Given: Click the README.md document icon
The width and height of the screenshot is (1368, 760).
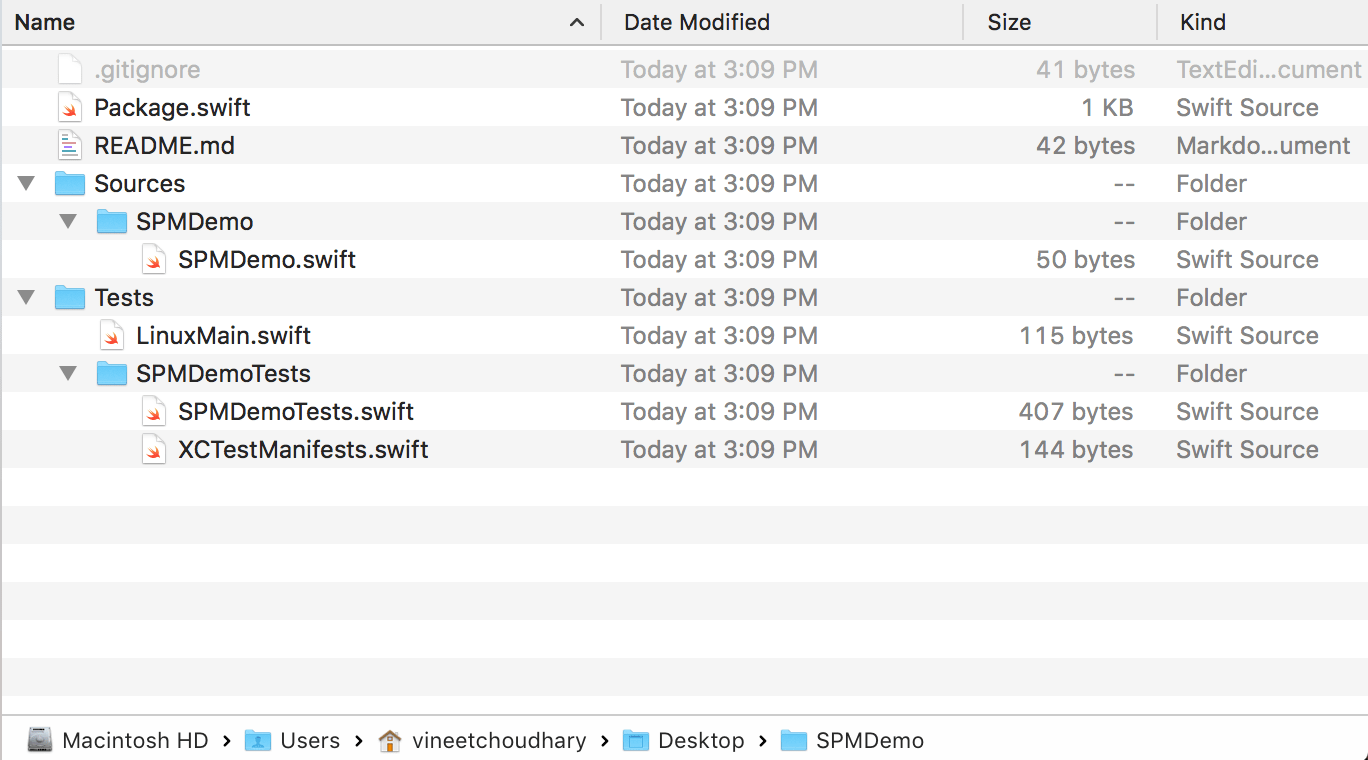Looking at the screenshot, I should (x=69, y=146).
